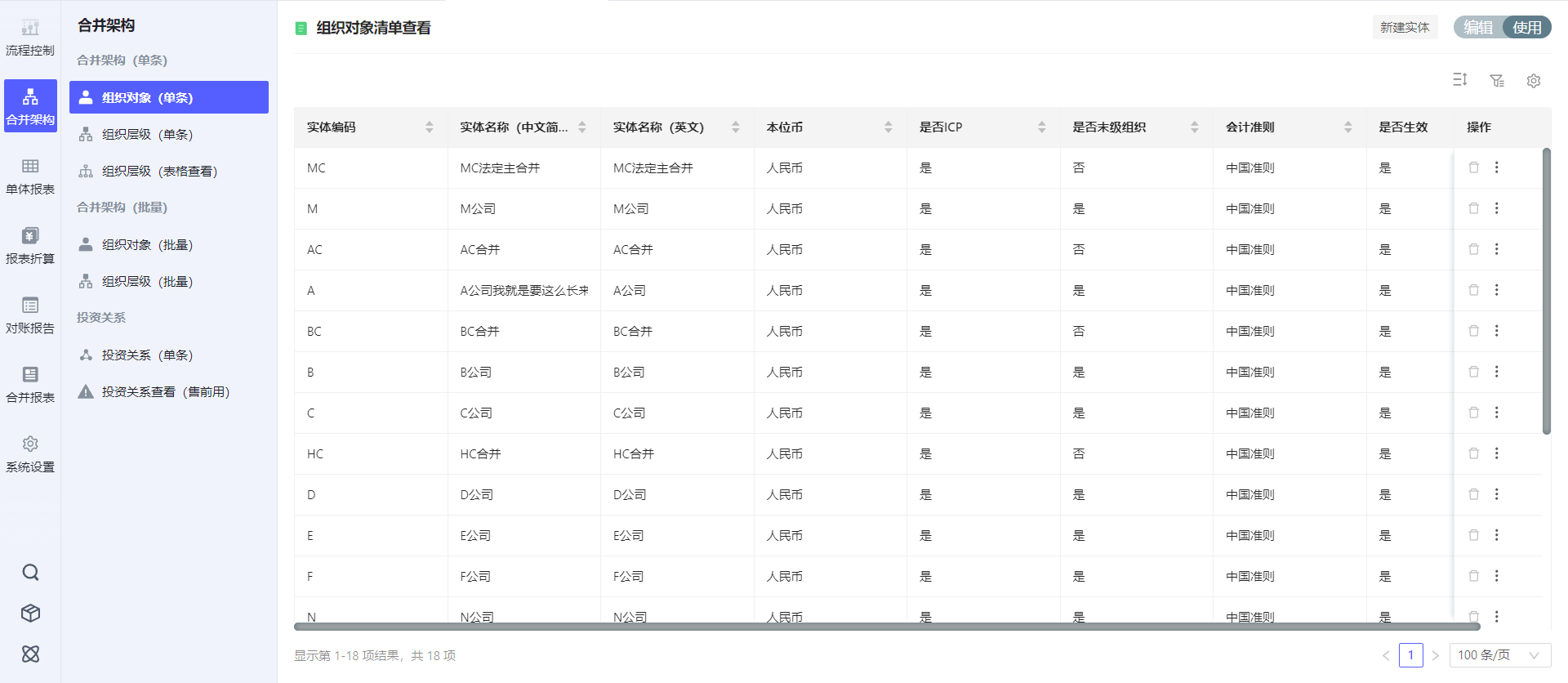Switch mode toggle to 使用

(x=1526, y=27)
